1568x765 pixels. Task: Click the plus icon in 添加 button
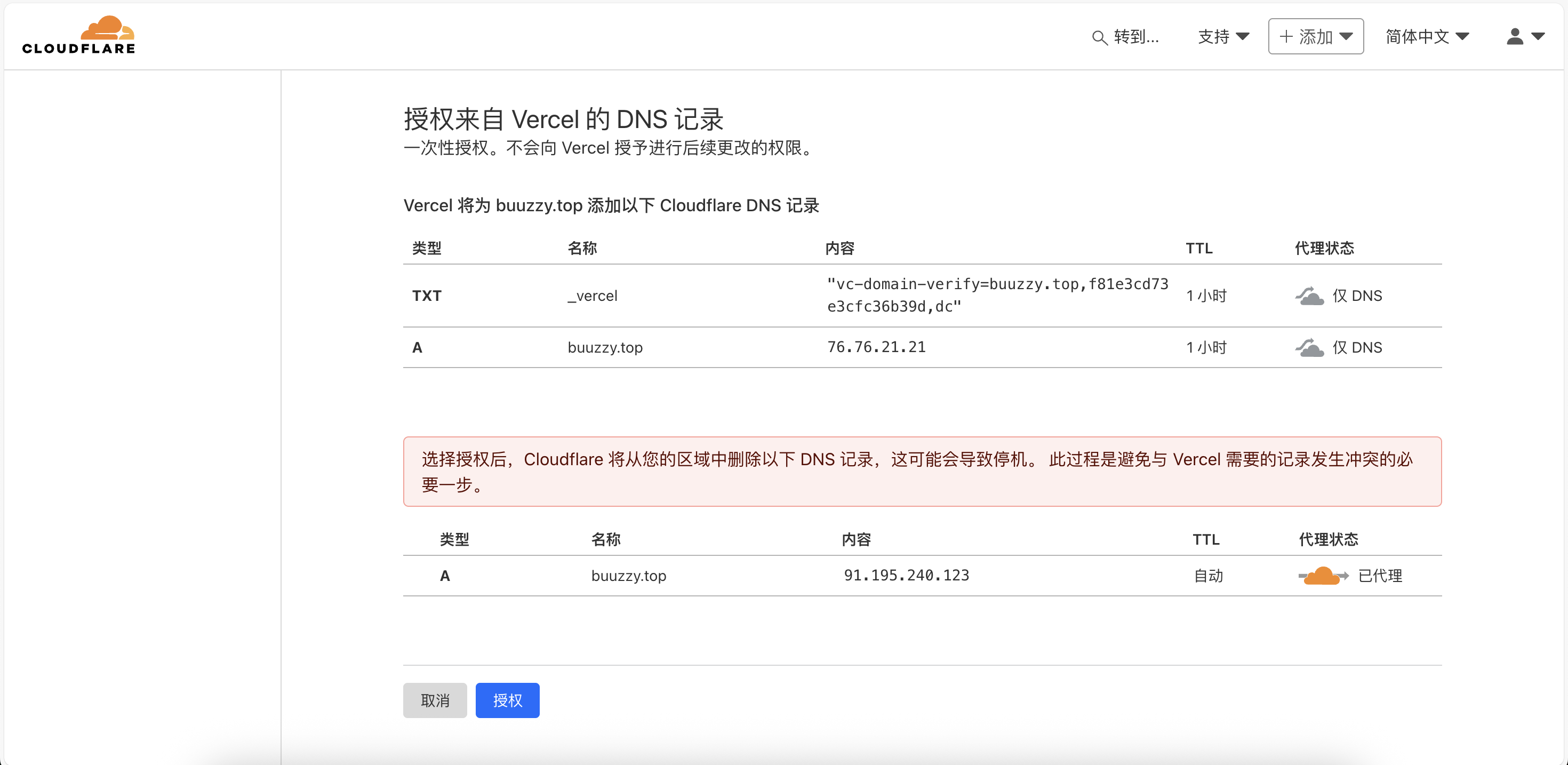point(1286,37)
